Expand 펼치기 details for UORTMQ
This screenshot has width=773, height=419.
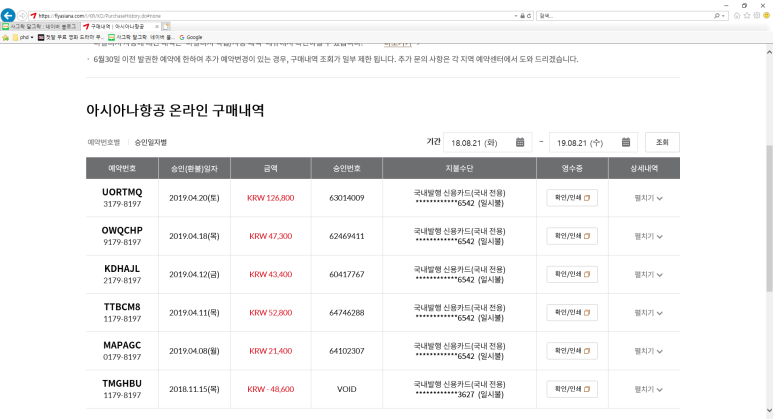[x=648, y=198]
